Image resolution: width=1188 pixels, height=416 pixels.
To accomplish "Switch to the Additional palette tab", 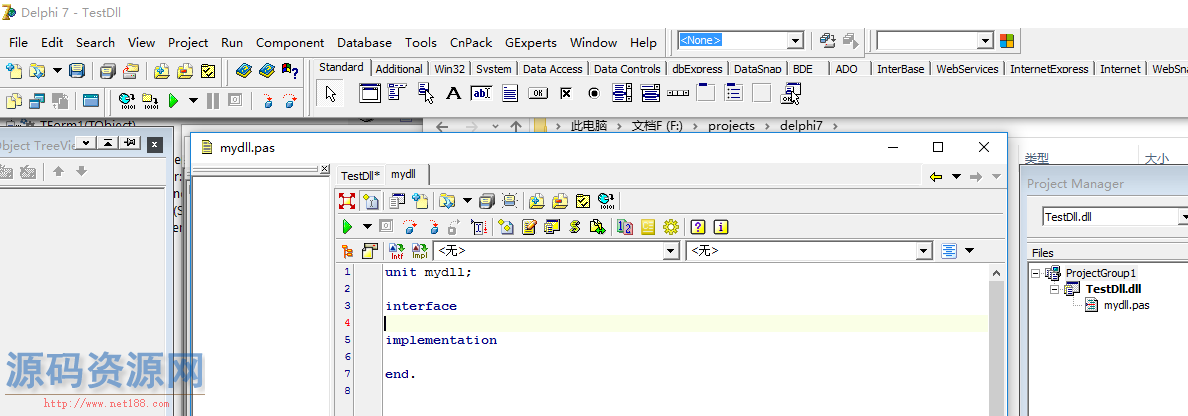I will coord(399,69).
